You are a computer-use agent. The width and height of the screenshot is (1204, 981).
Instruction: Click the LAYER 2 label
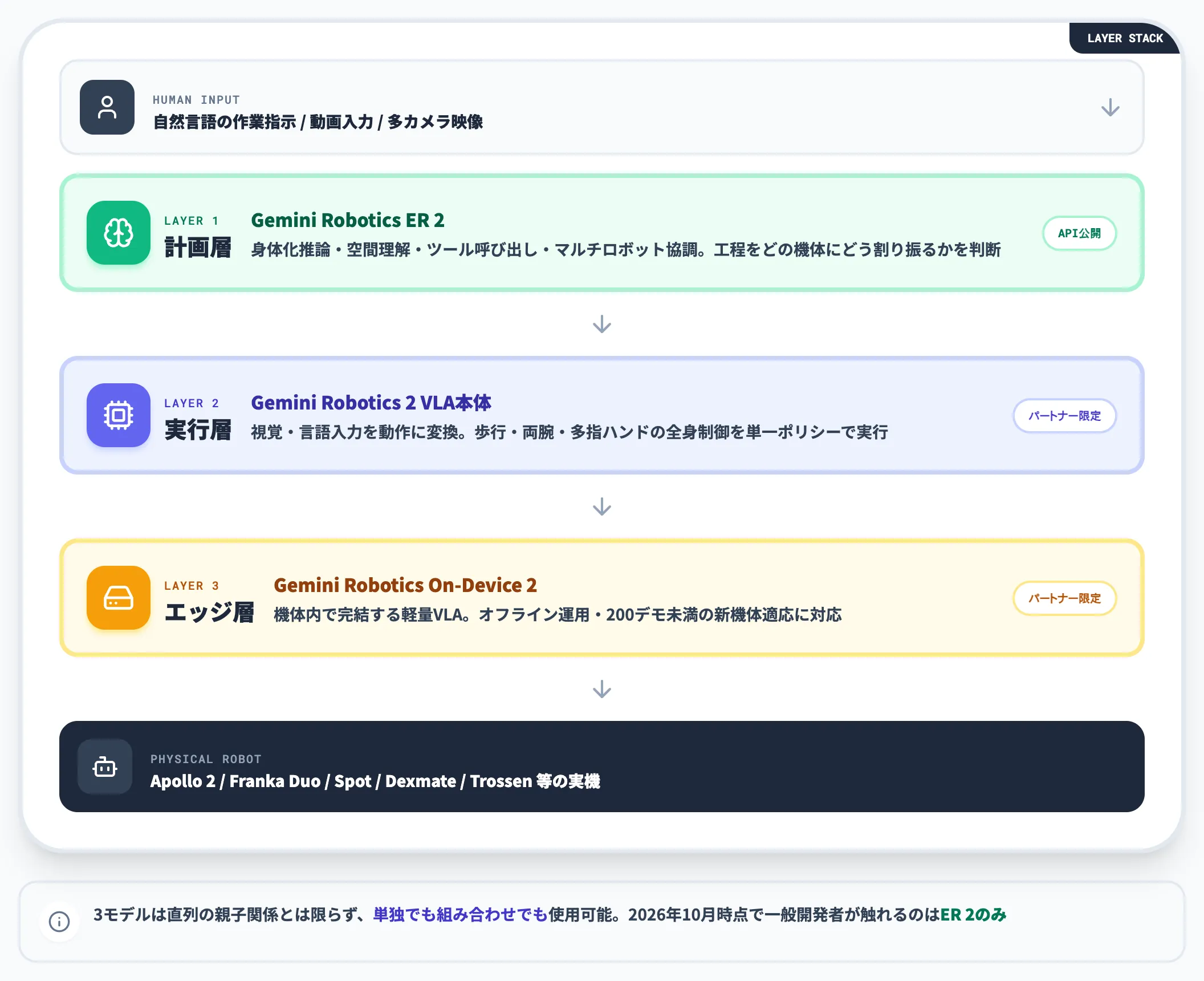tap(192, 403)
